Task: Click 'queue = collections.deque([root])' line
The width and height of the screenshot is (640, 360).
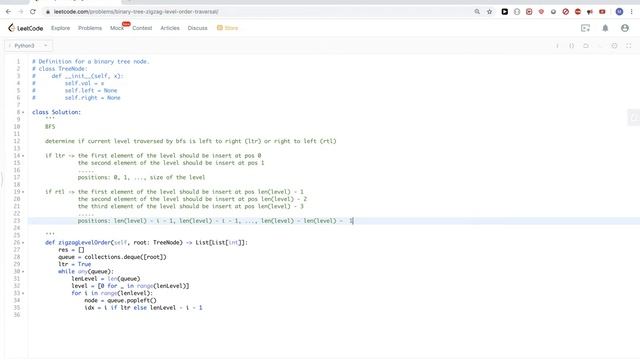Action: click(x=112, y=257)
